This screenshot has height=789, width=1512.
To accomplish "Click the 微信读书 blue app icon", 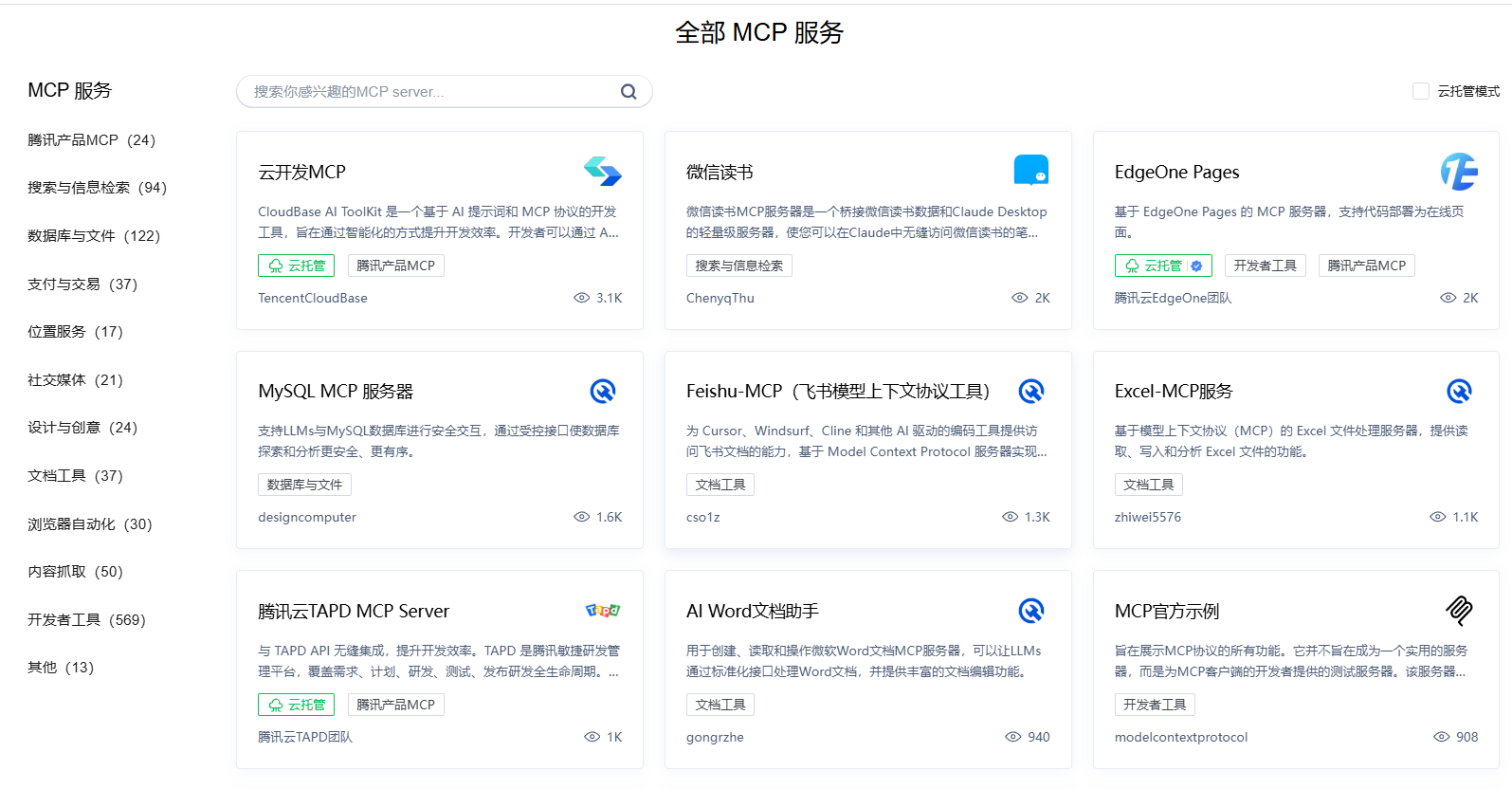I will pos(1030,171).
